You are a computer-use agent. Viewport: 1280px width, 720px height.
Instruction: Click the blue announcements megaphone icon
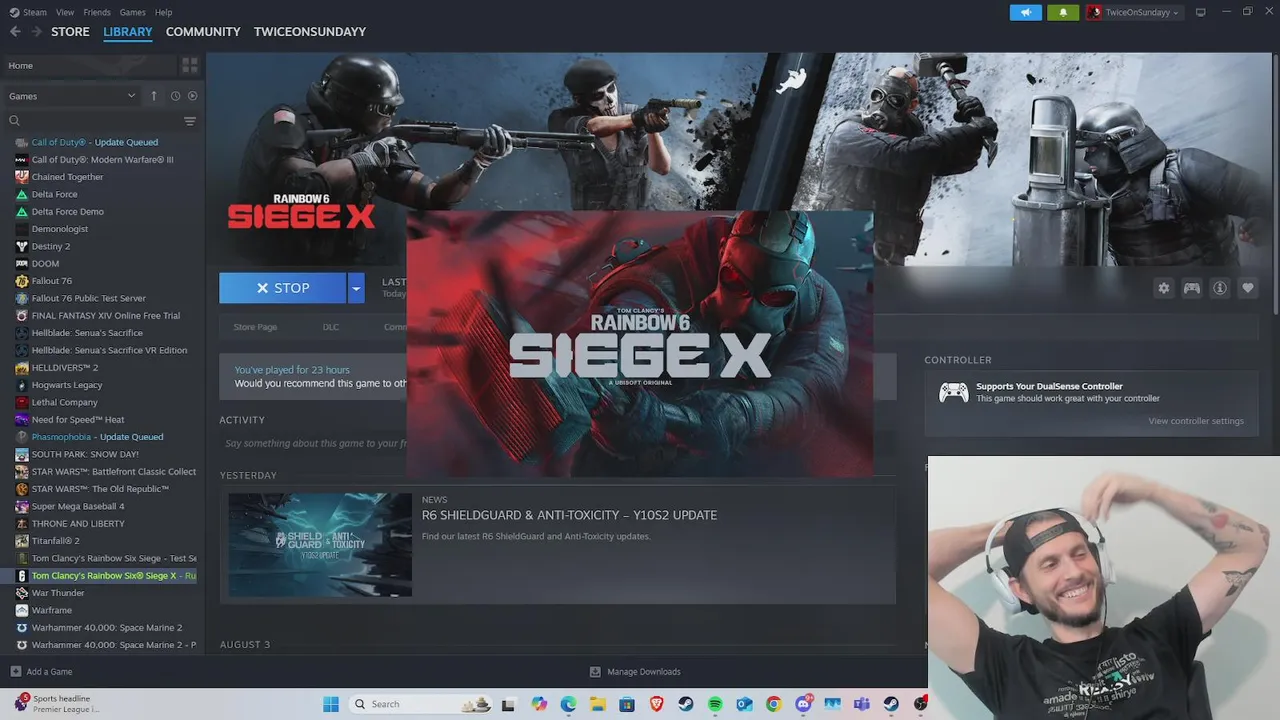1025,12
